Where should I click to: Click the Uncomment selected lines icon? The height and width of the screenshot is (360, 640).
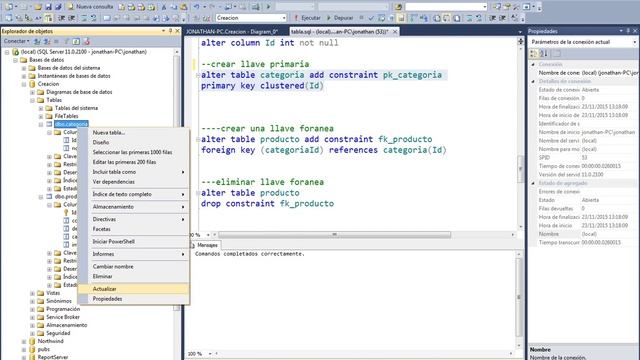coord(479,18)
